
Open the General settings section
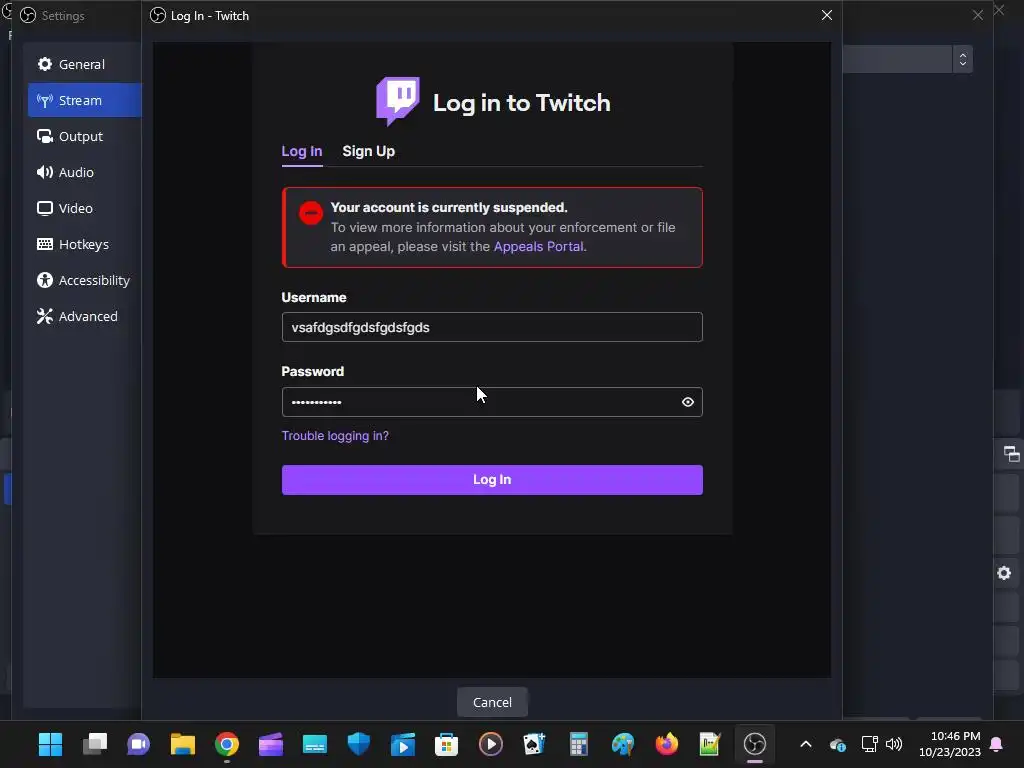pyautogui.click(x=84, y=64)
